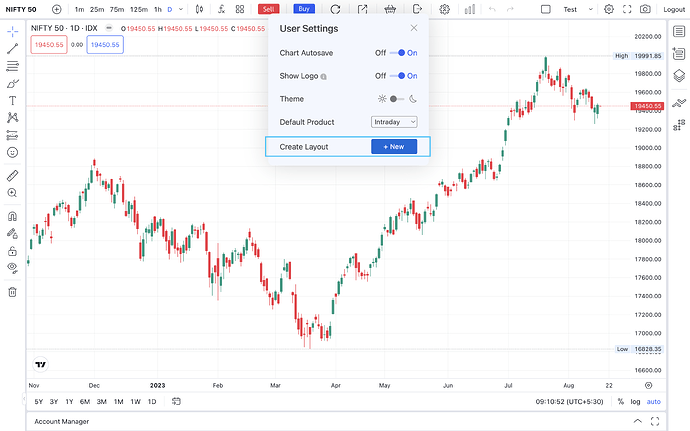Collapse the legend with minus button
Image resolution: width=690 pixels, height=431 pixels.
tap(109, 28)
